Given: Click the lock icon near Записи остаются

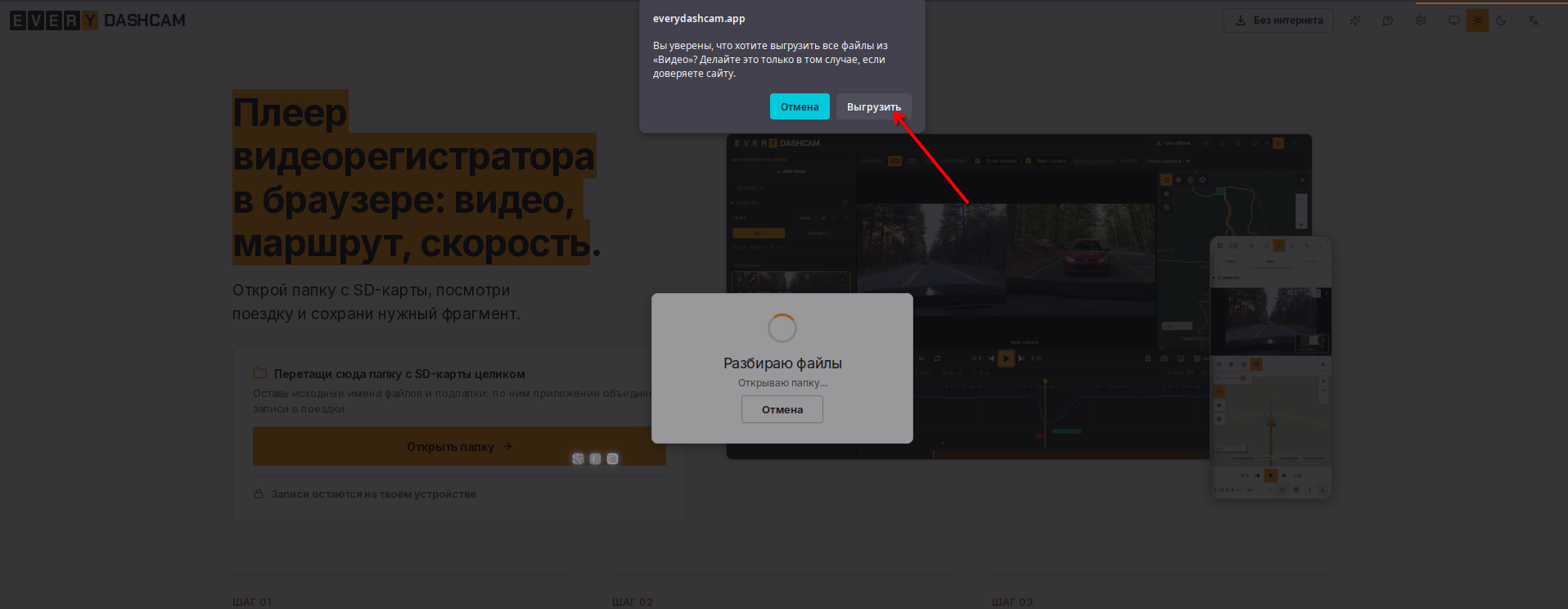Looking at the screenshot, I should click(259, 494).
